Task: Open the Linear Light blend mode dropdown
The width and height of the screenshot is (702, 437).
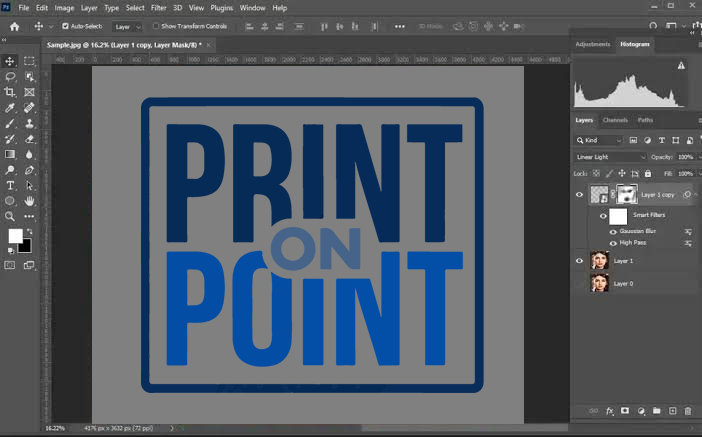Action: click(610, 157)
